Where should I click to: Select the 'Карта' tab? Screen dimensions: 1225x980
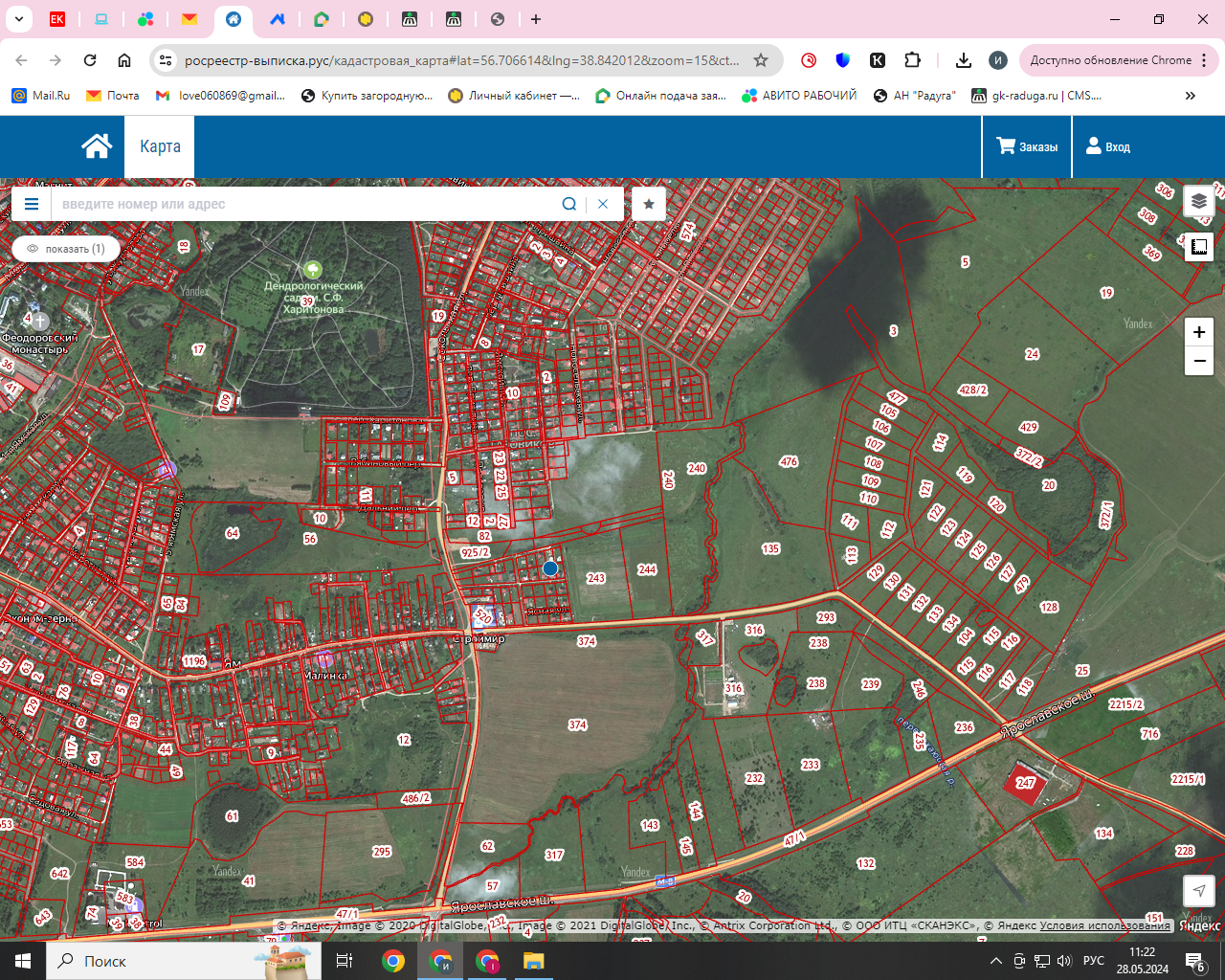click(x=160, y=146)
